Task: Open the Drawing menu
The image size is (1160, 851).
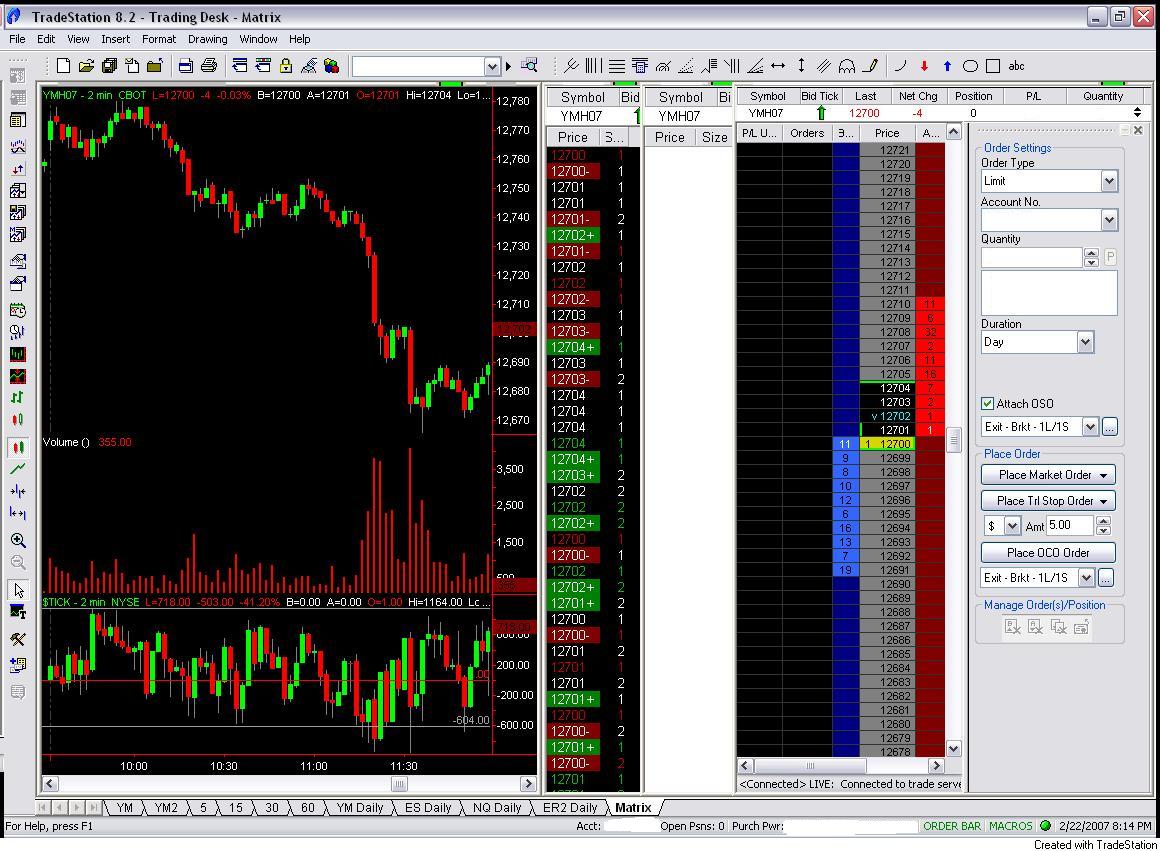Action: 208,39
